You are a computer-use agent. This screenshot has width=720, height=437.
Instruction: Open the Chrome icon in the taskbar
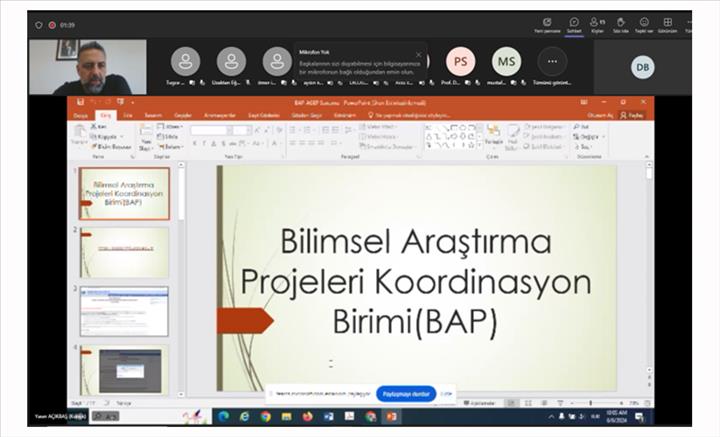pos(266,416)
